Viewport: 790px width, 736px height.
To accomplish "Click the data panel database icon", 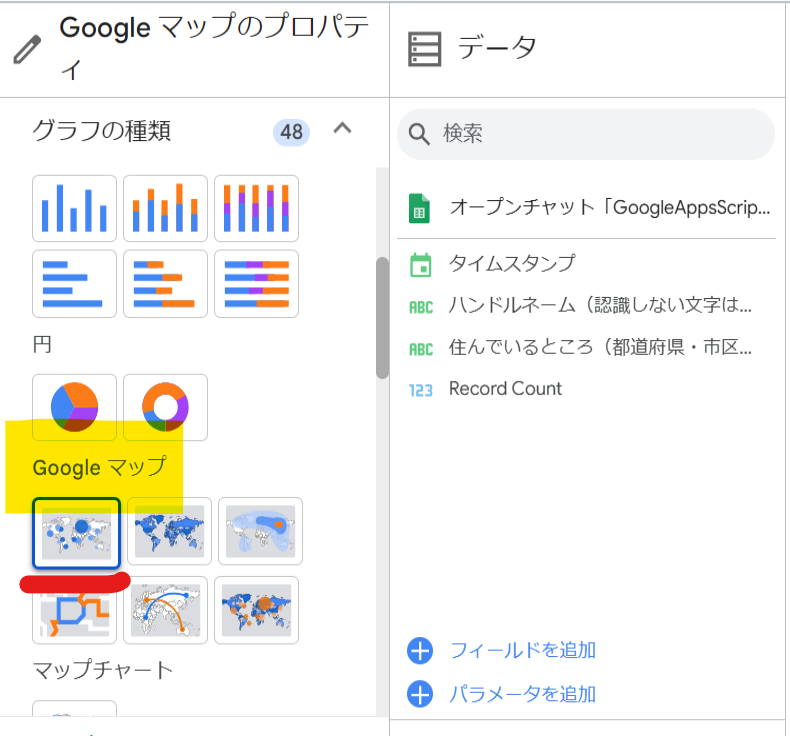I will pos(424,49).
